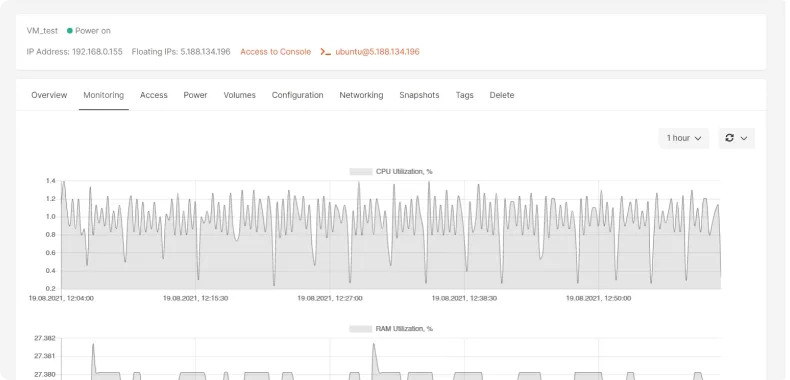Click the ubuntu@5.188.134.196 SSH link
This screenshot has width=790, height=380.
pyautogui.click(x=377, y=52)
